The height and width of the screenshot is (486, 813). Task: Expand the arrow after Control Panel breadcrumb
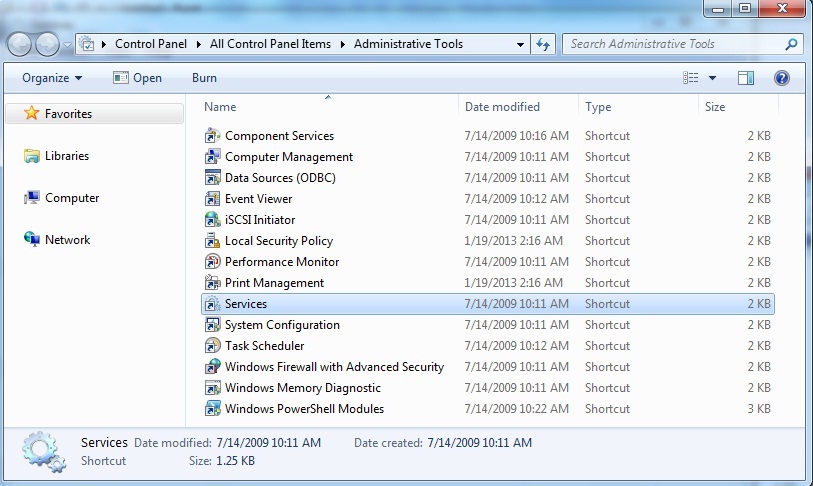pos(199,45)
